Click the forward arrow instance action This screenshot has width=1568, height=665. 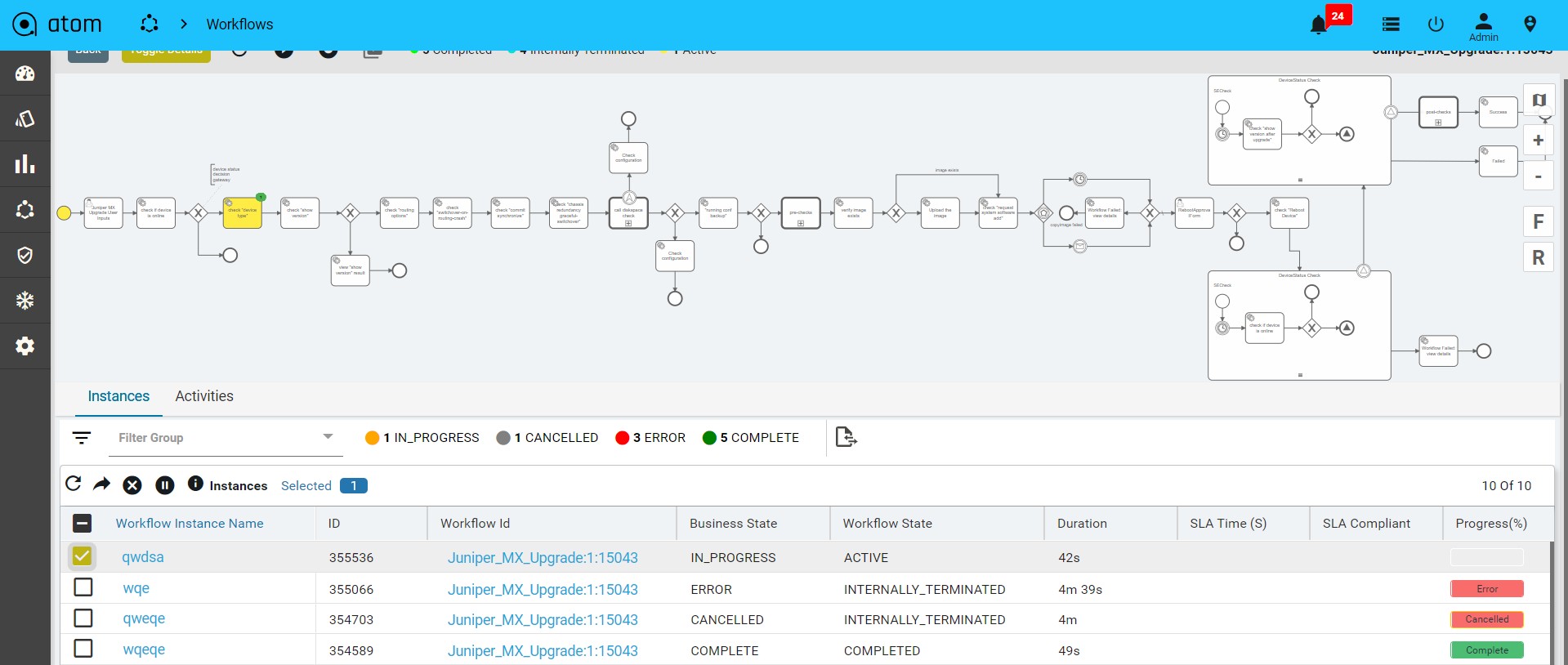click(102, 484)
